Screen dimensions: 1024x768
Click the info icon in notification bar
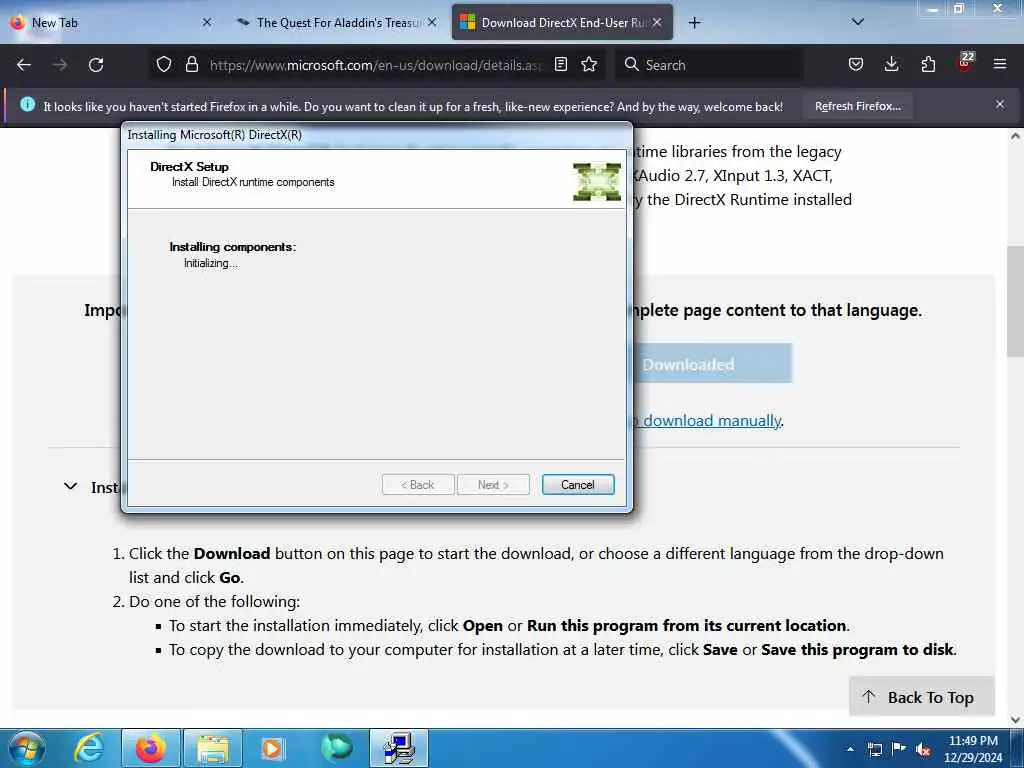pos(27,104)
